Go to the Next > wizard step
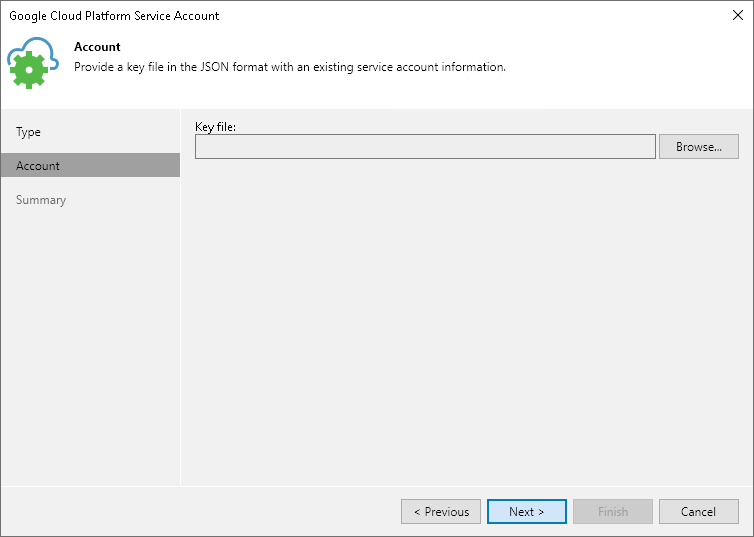The height and width of the screenshot is (537, 754). coord(527,512)
